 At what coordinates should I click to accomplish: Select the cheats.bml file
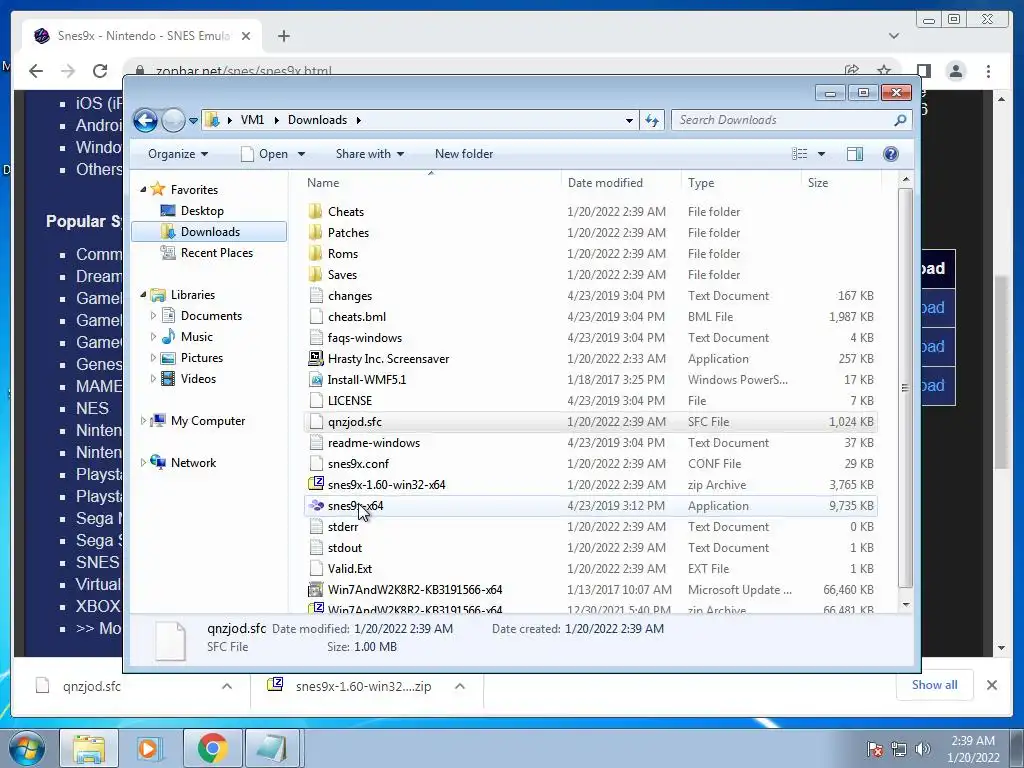(x=357, y=317)
